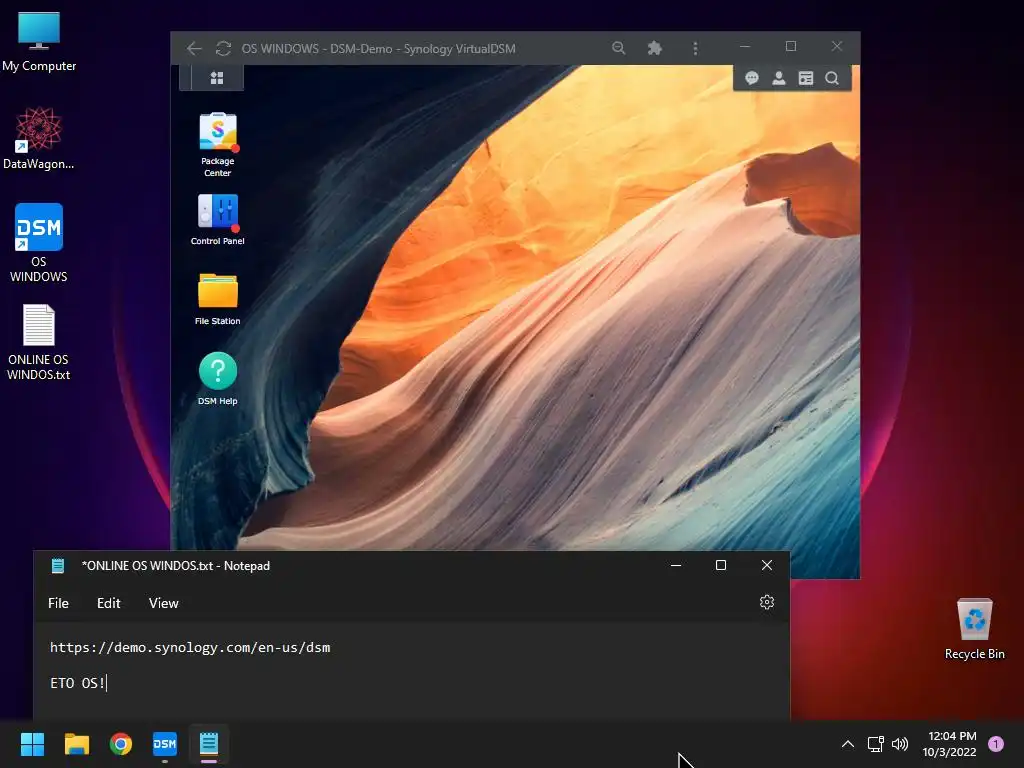Close the Notepad window

pos(767,566)
